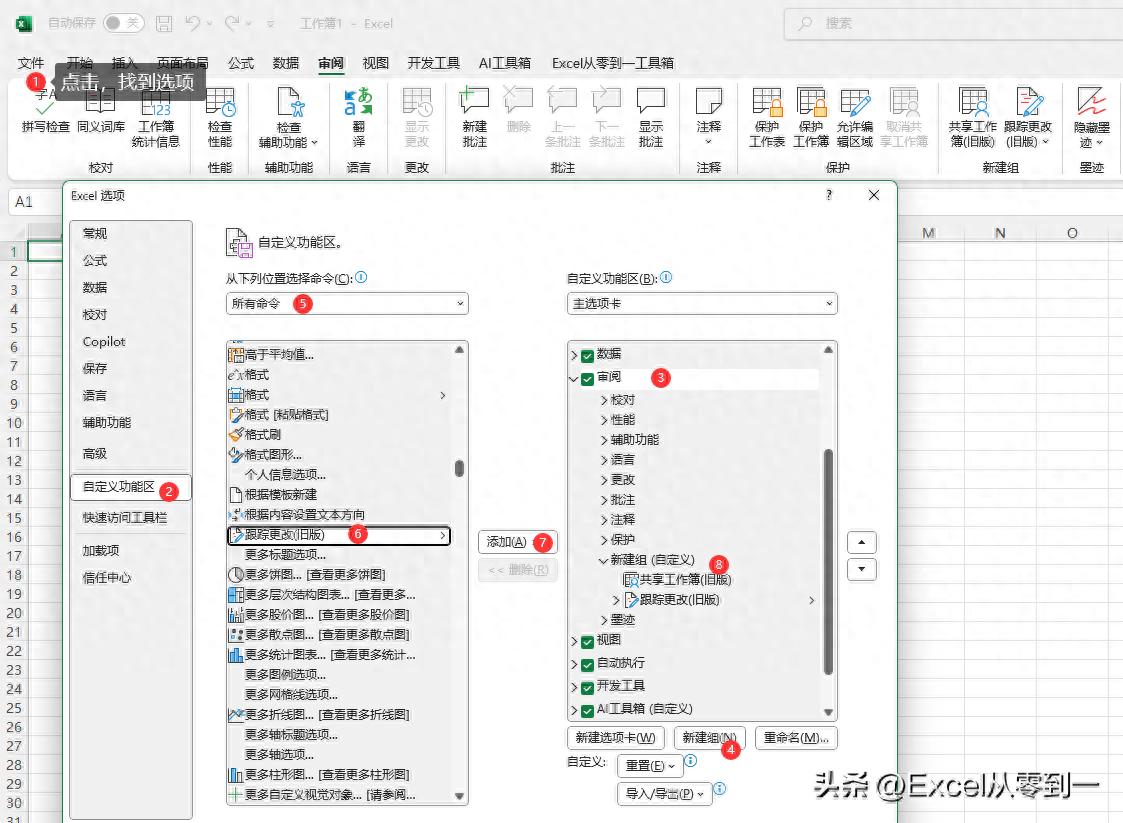1123x823 pixels.
Task: Click the move down arrow button
Action: [862, 569]
